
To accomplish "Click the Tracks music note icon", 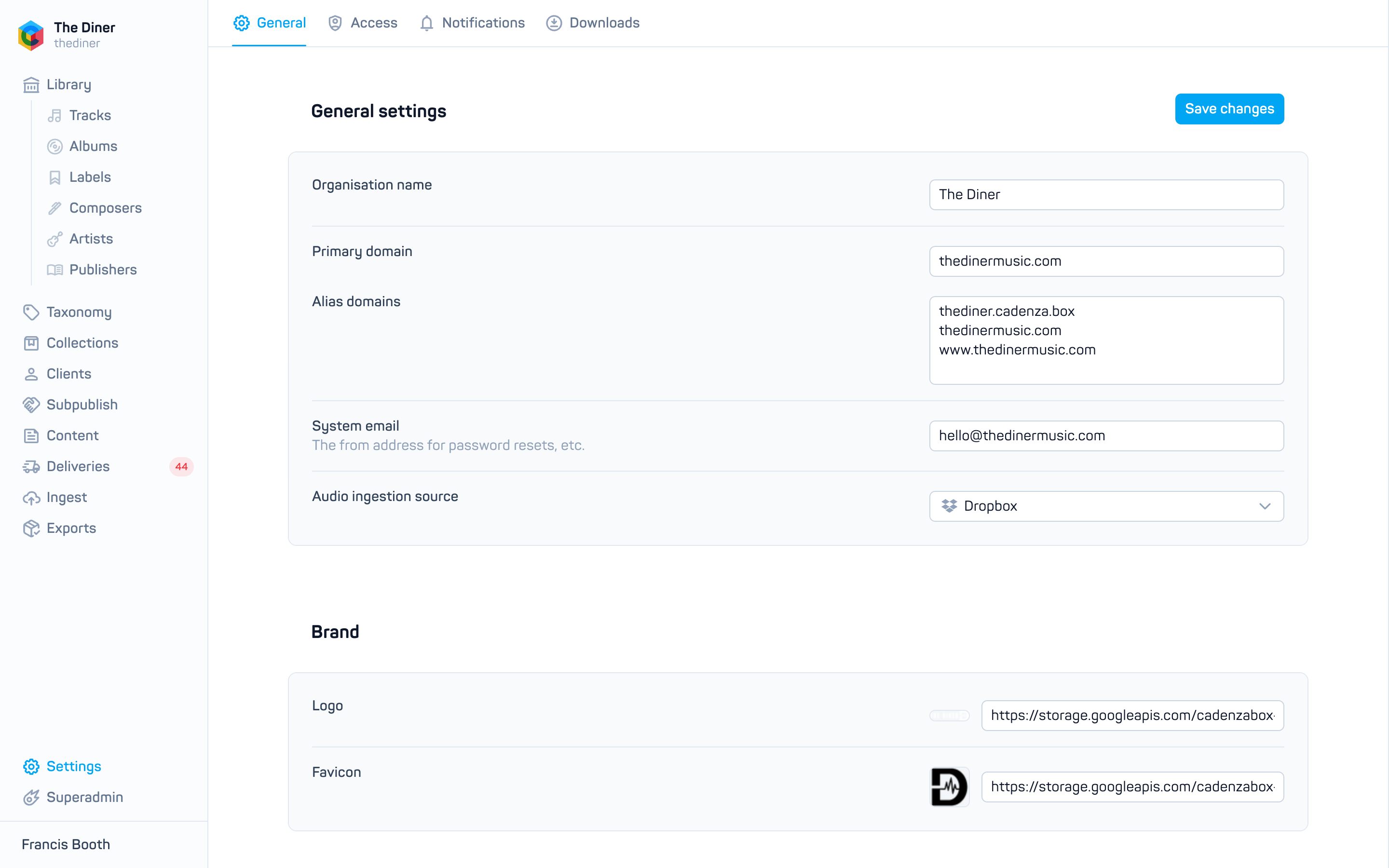I will click(x=54, y=115).
